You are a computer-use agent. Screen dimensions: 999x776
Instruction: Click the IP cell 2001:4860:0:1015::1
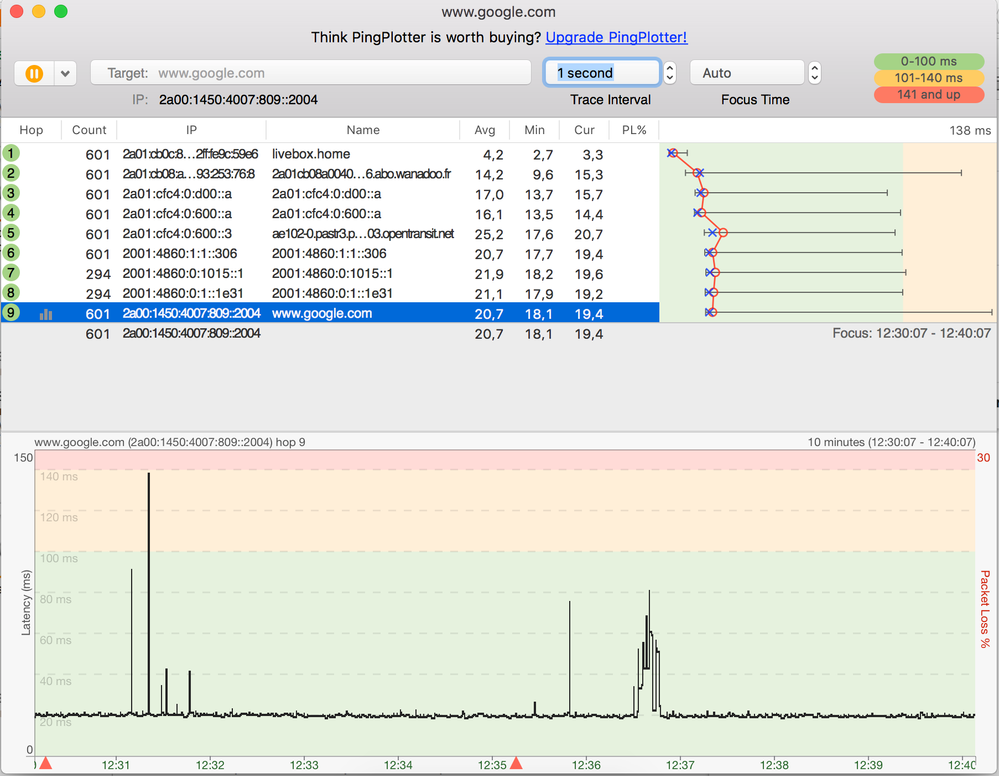coord(183,273)
